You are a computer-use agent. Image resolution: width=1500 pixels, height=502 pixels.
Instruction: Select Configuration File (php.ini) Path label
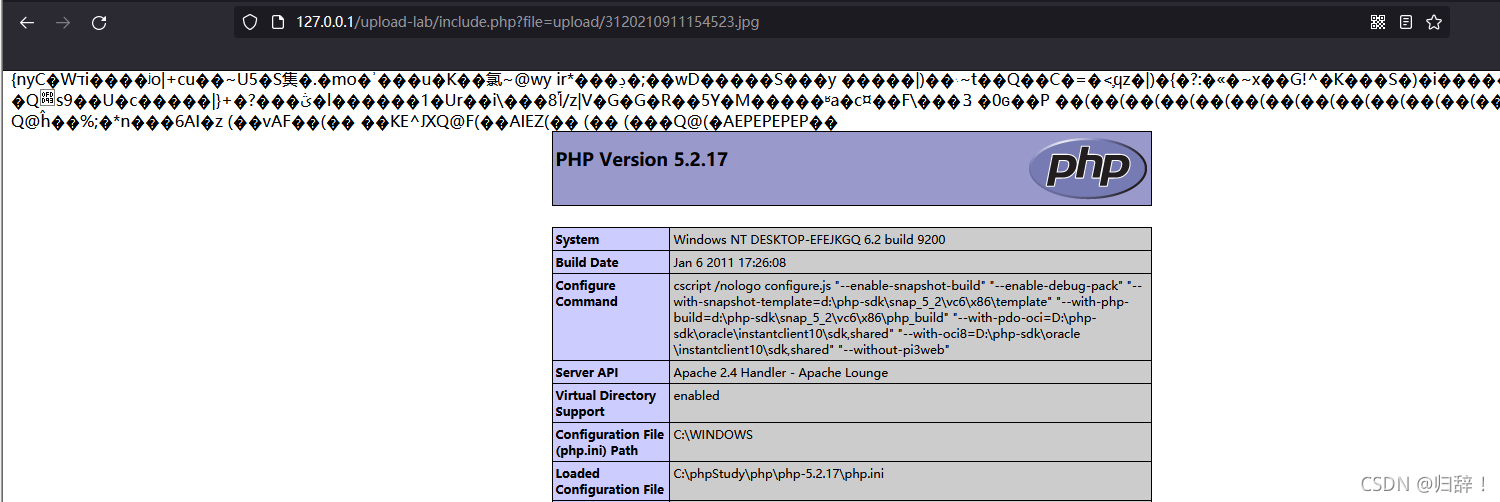click(x=611, y=442)
